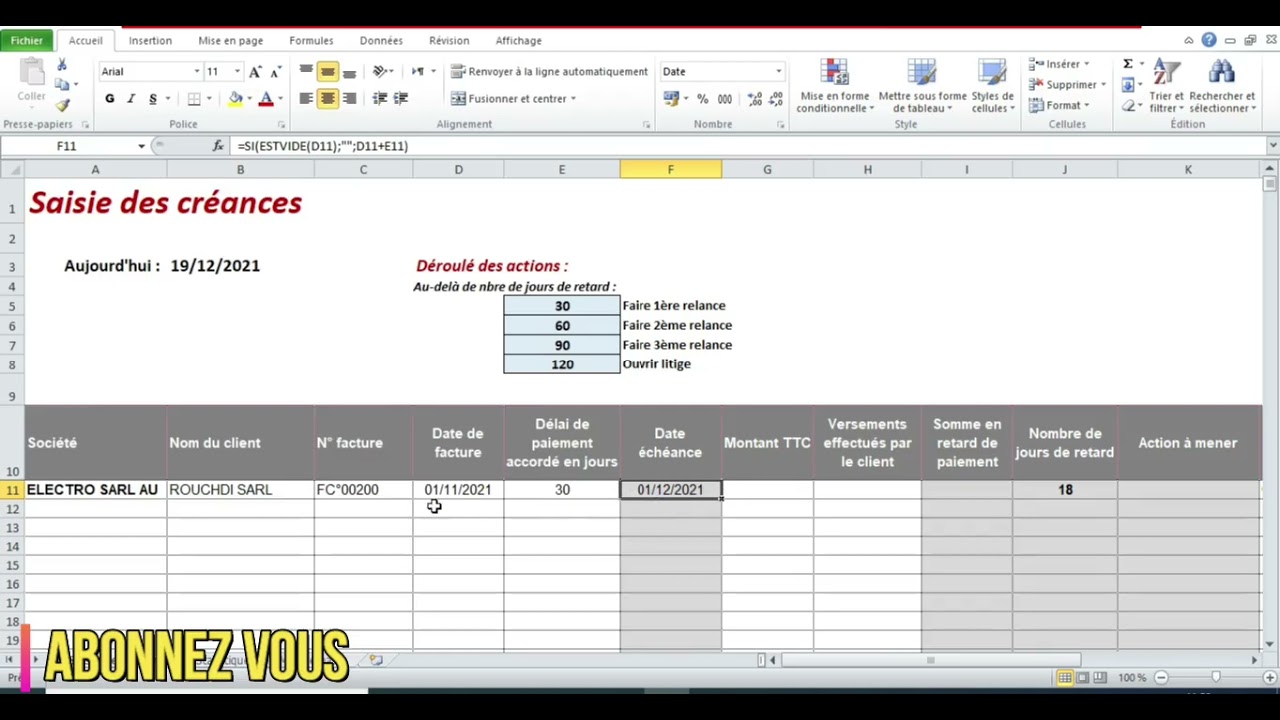Switch to the Insertion tab

point(150,41)
